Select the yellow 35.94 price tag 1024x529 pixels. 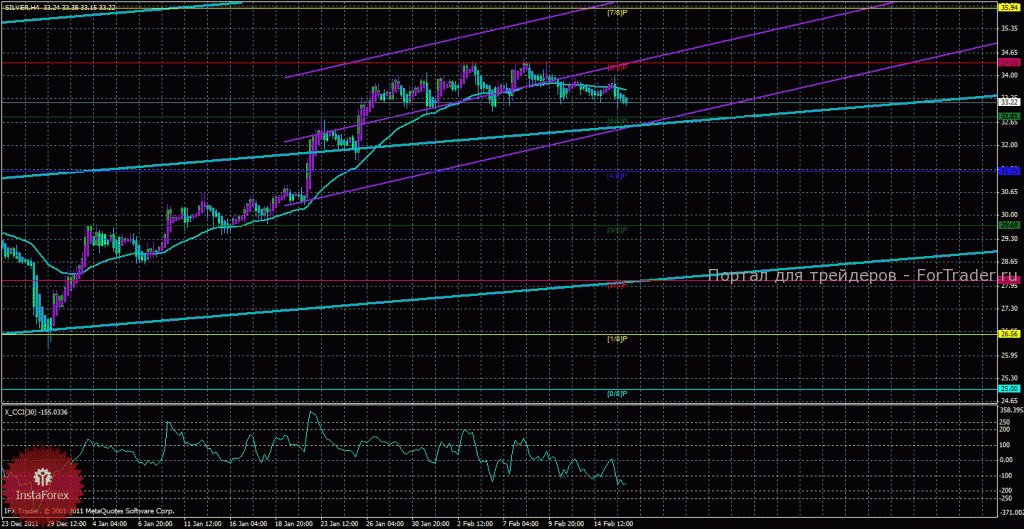point(1010,7)
